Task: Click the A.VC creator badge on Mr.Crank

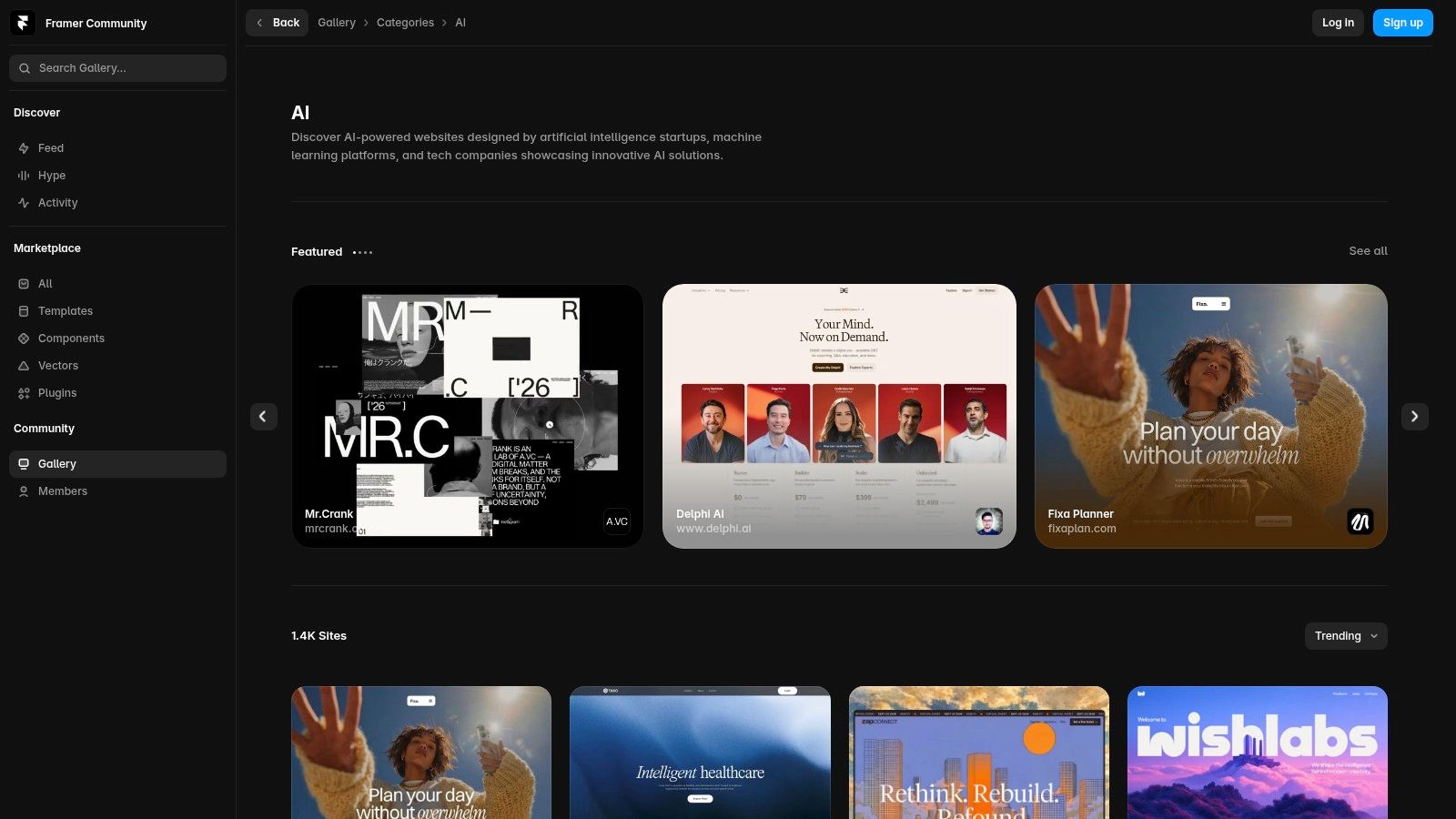Action: point(617,521)
